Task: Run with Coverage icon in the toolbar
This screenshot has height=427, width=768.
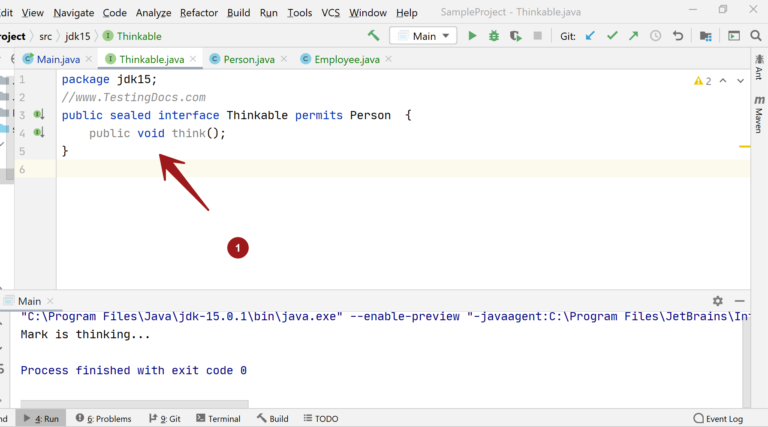Action: [515, 36]
